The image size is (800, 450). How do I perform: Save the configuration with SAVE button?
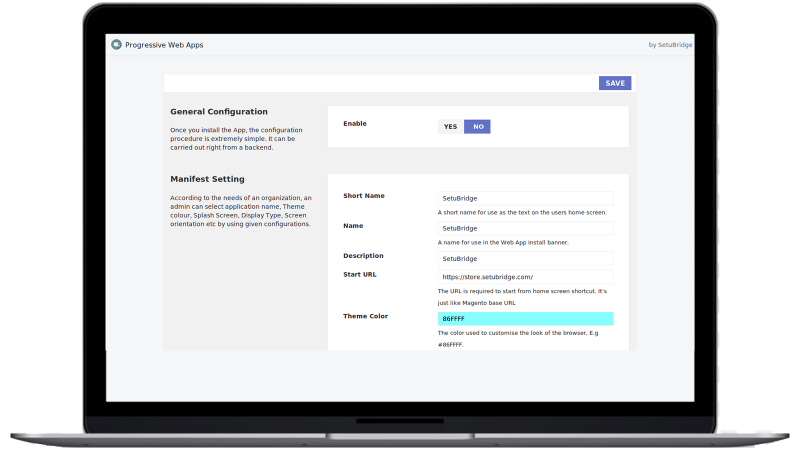pos(615,83)
